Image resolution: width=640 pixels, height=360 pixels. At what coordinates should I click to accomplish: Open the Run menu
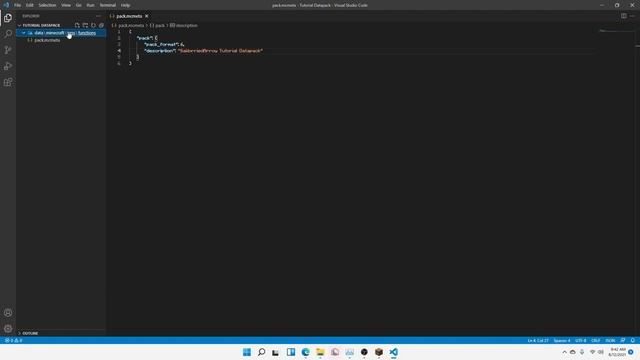click(x=91, y=5)
